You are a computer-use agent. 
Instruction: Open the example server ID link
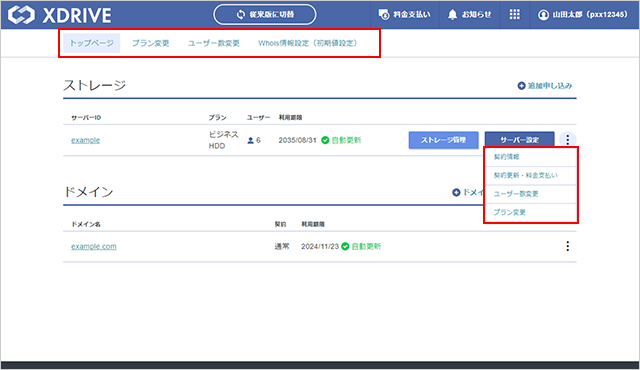pyautogui.click(x=85, y=140)
